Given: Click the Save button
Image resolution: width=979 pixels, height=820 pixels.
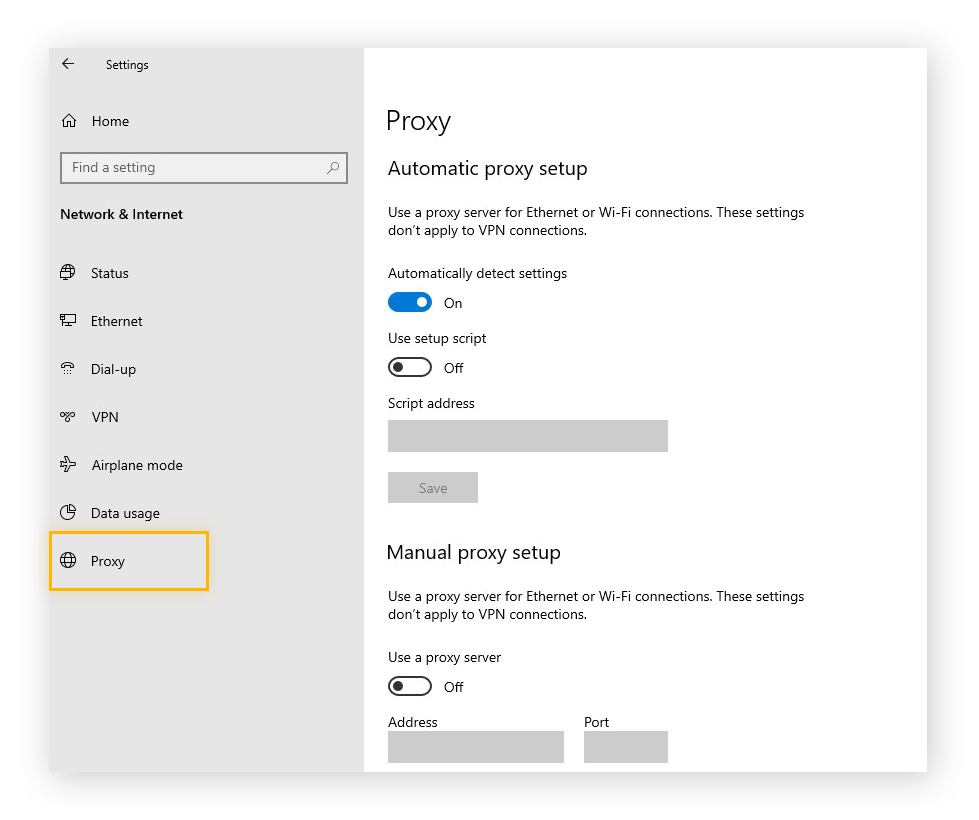Looking at the screenshot, I should [x=432, y=487].
